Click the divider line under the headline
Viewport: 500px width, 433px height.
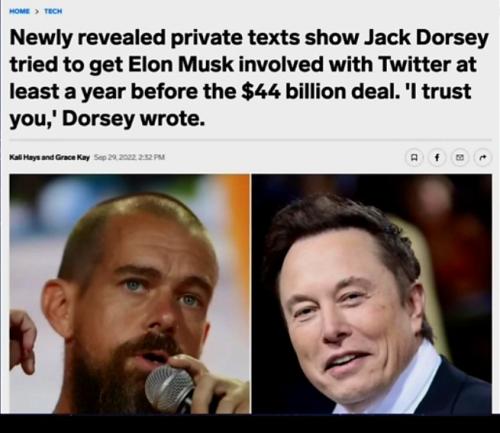pos(251,140)
